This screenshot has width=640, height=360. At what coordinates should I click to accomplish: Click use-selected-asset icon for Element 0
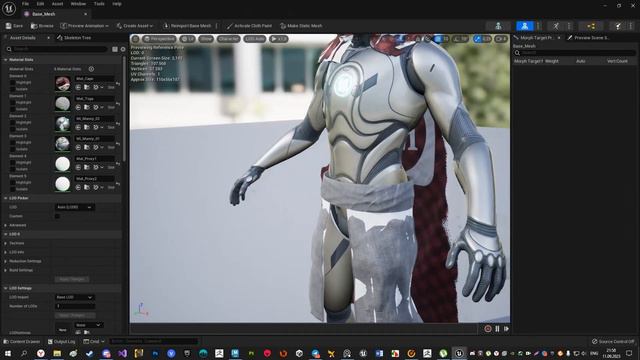(x=78, y=87)
